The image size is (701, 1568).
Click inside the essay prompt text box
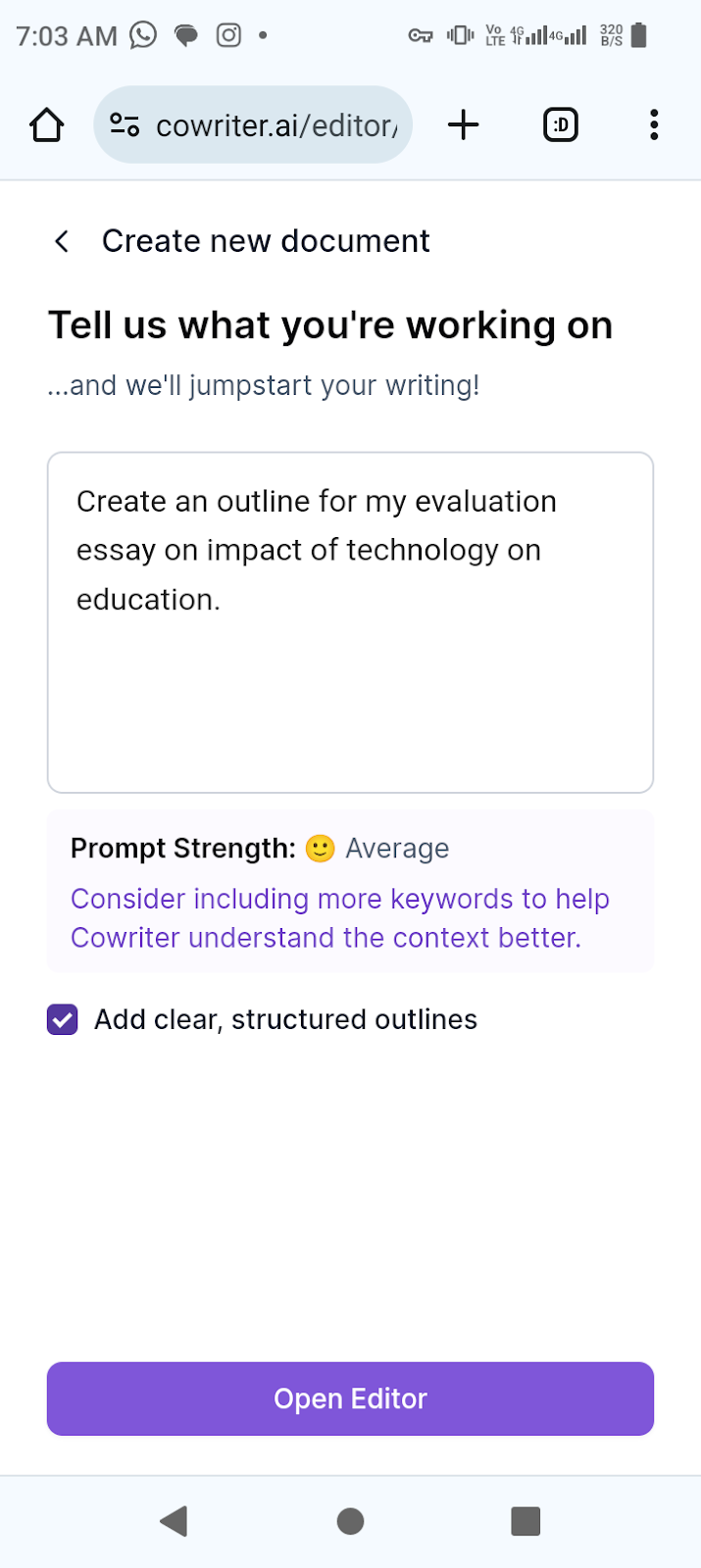pyautogui.click(x=350, y=622)
